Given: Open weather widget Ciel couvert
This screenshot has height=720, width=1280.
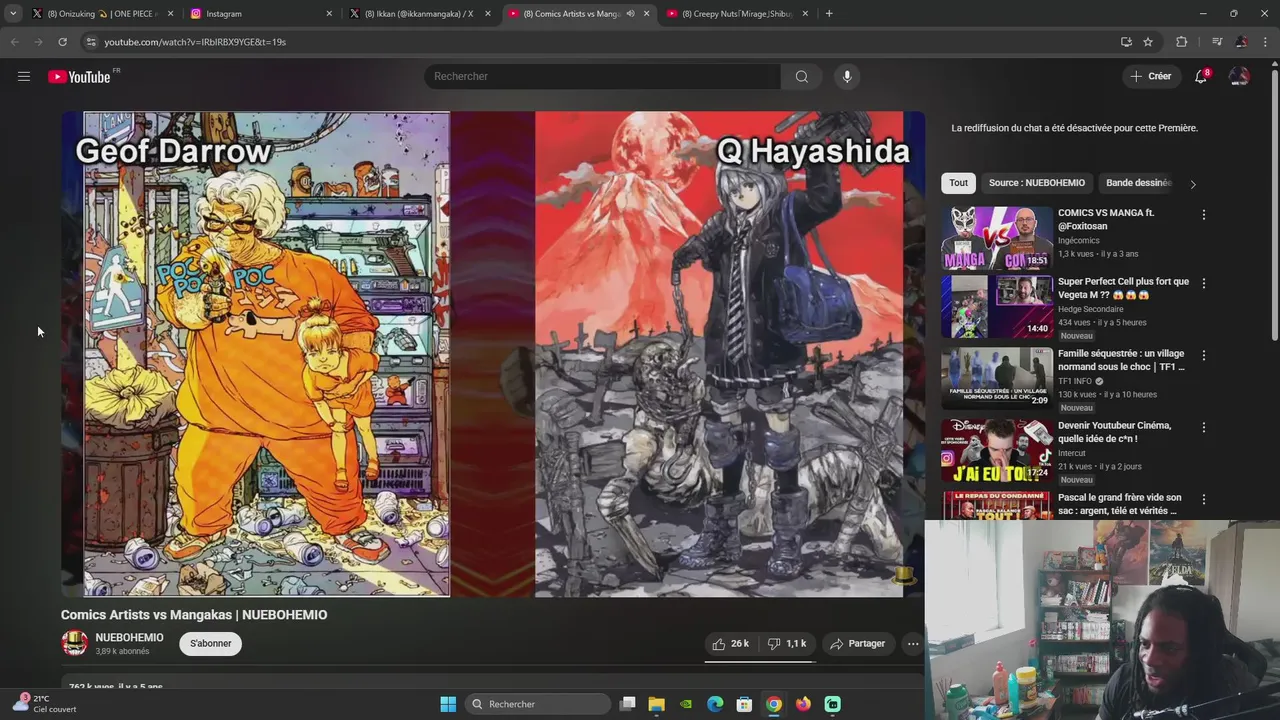Looking at the screenshot, I should (x=46, y=704).
